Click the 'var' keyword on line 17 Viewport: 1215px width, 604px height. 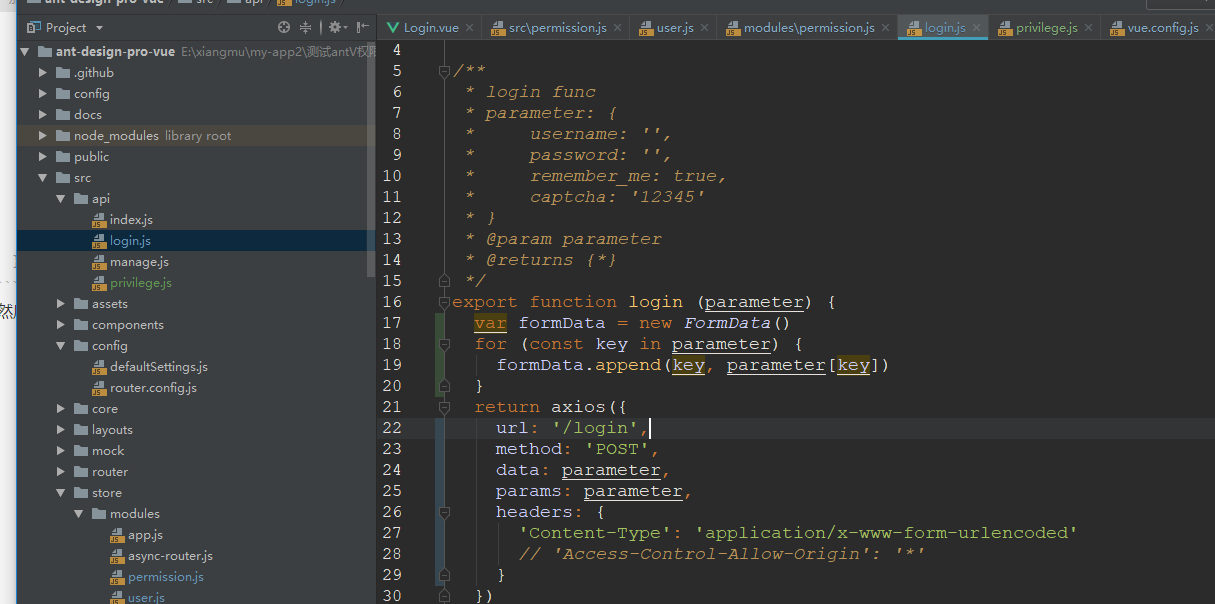[490, 323]
